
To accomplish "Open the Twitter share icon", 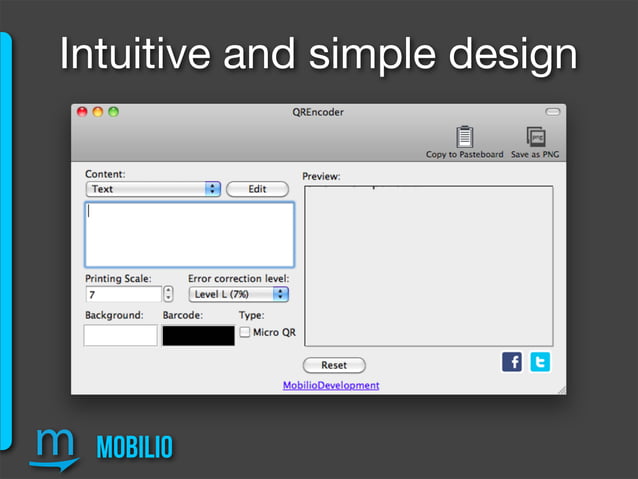I will point(540,362).
